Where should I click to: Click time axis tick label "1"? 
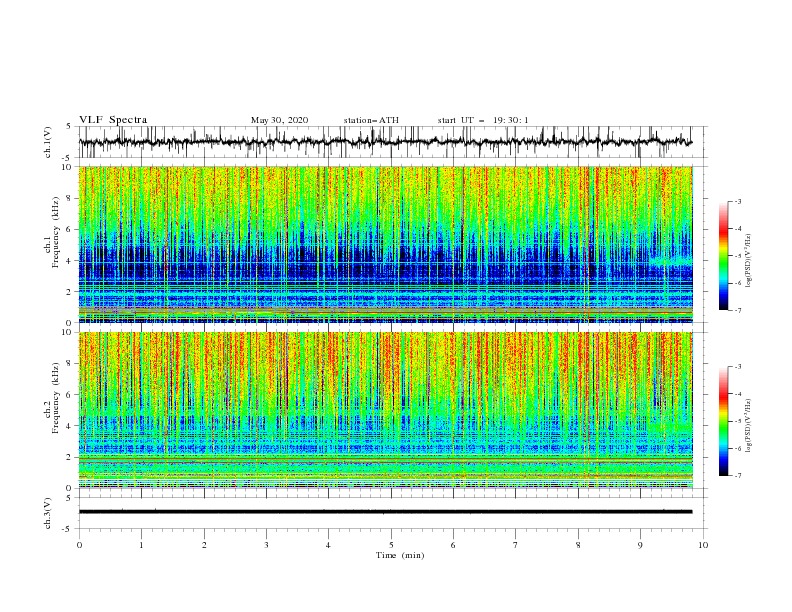141,545
